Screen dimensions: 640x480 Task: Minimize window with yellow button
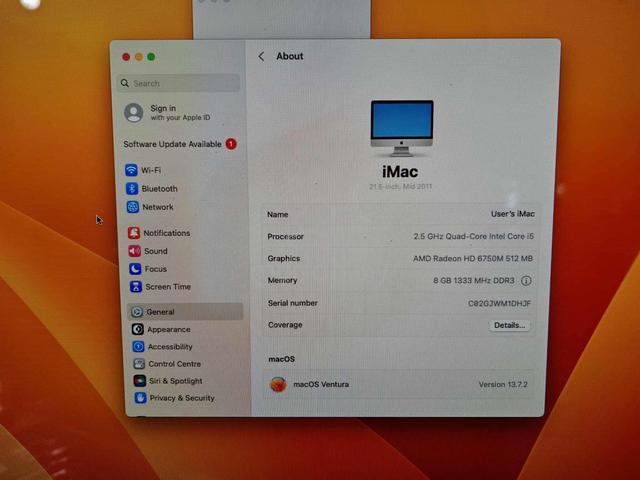click(x=139, y=57)
